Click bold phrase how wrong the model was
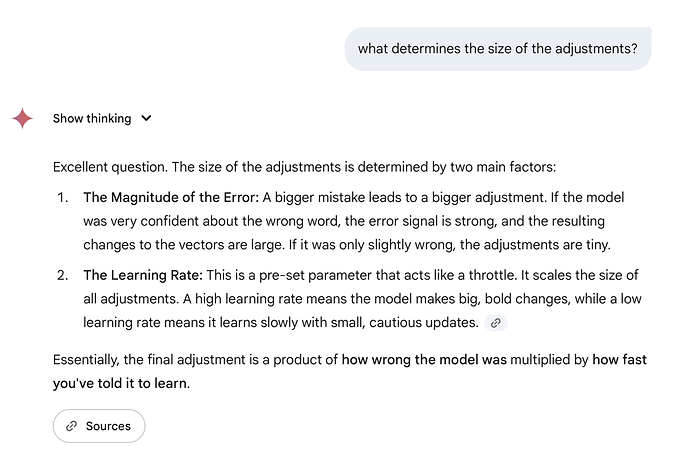690x453 pixels. point(424,360)
